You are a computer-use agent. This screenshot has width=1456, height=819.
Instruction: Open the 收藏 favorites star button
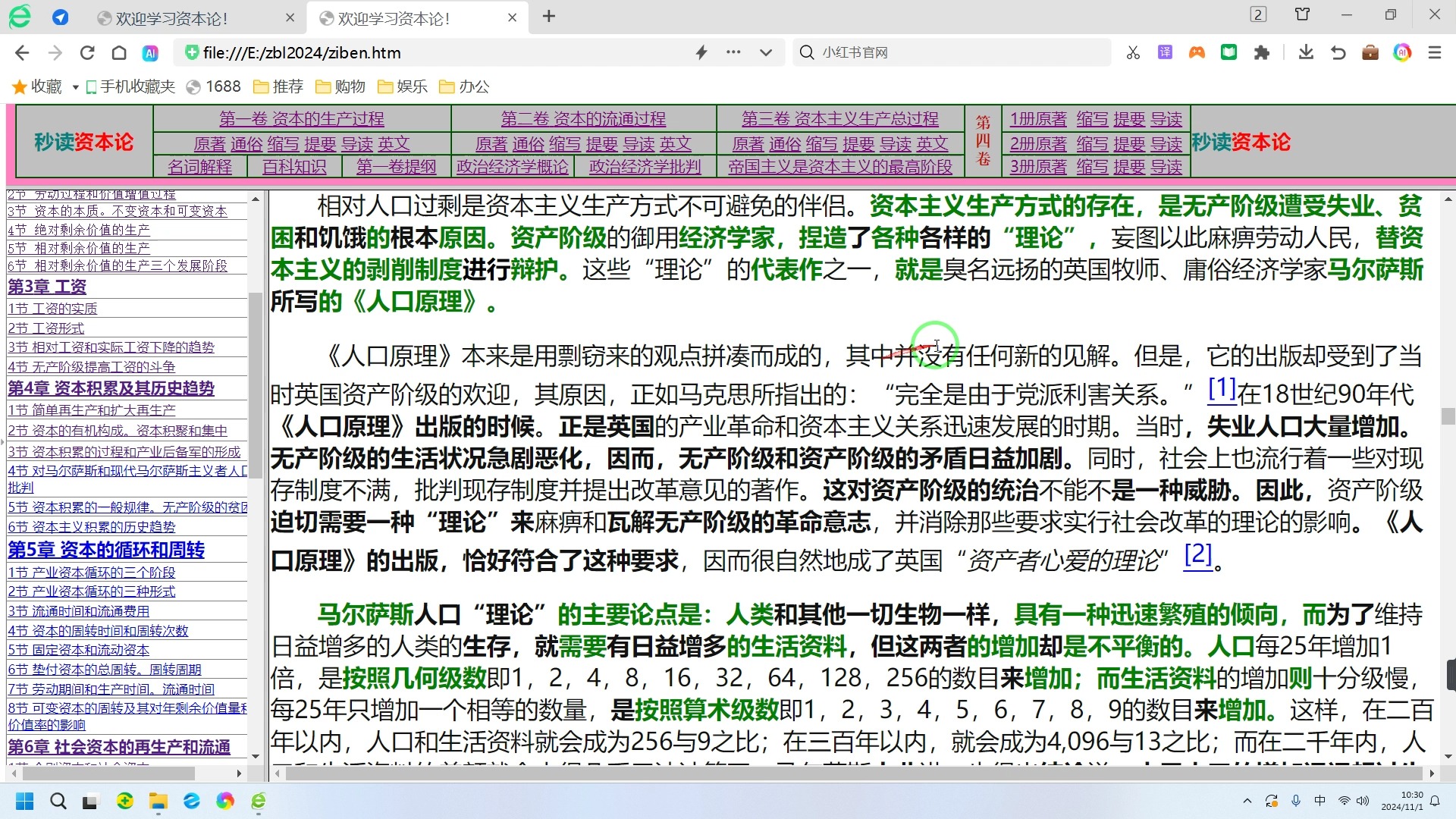click(37, 86)
